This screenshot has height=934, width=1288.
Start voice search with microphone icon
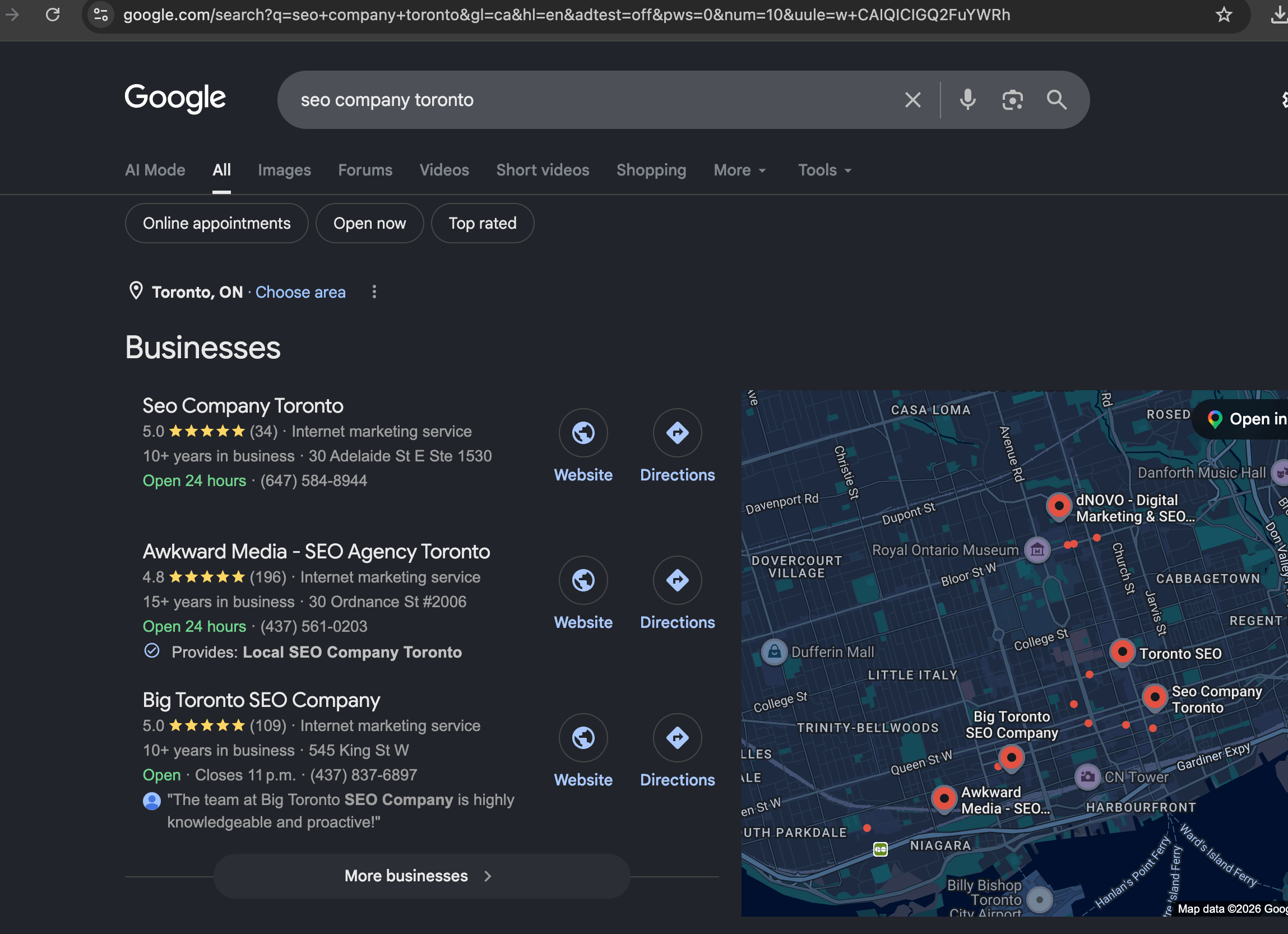click(x=968, y=100)
